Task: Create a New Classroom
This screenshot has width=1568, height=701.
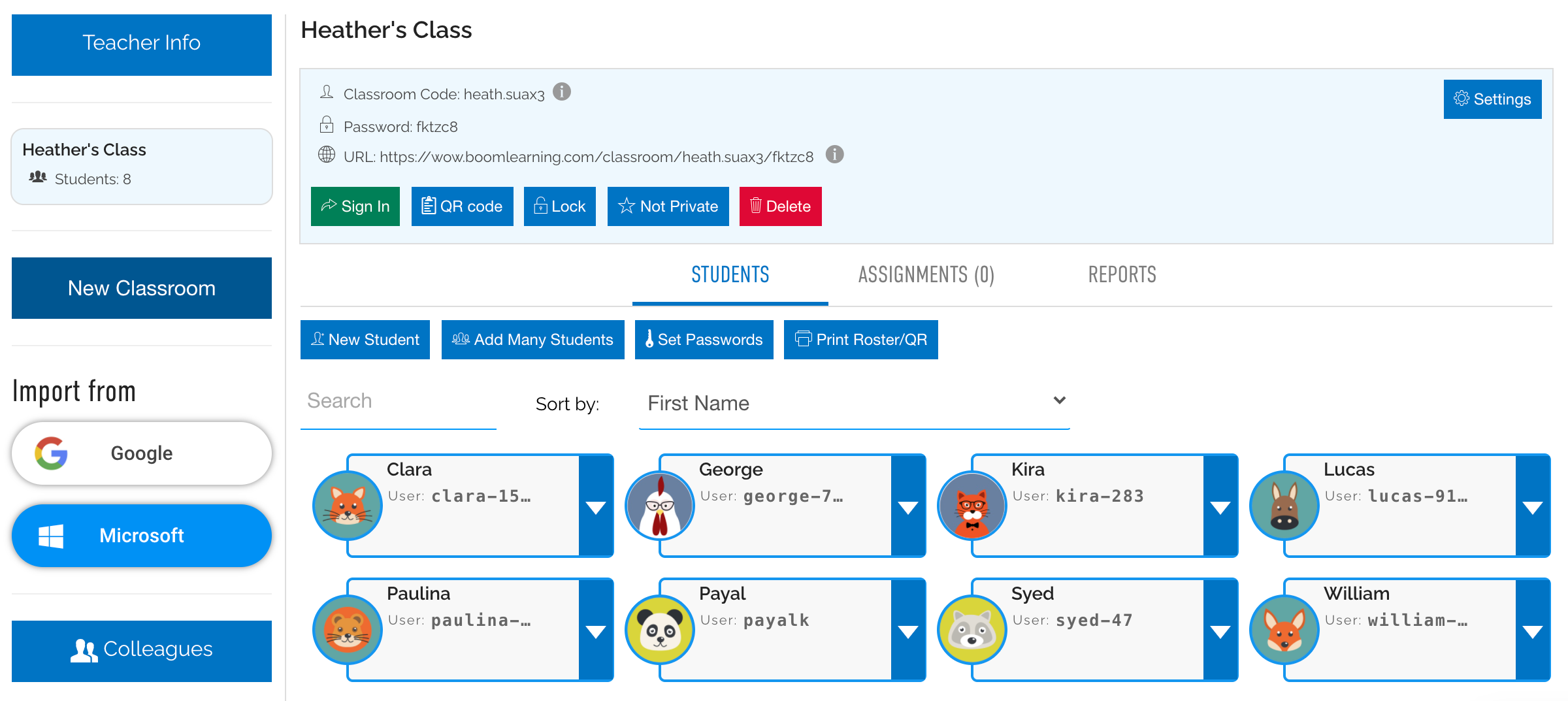Action: 142,288
